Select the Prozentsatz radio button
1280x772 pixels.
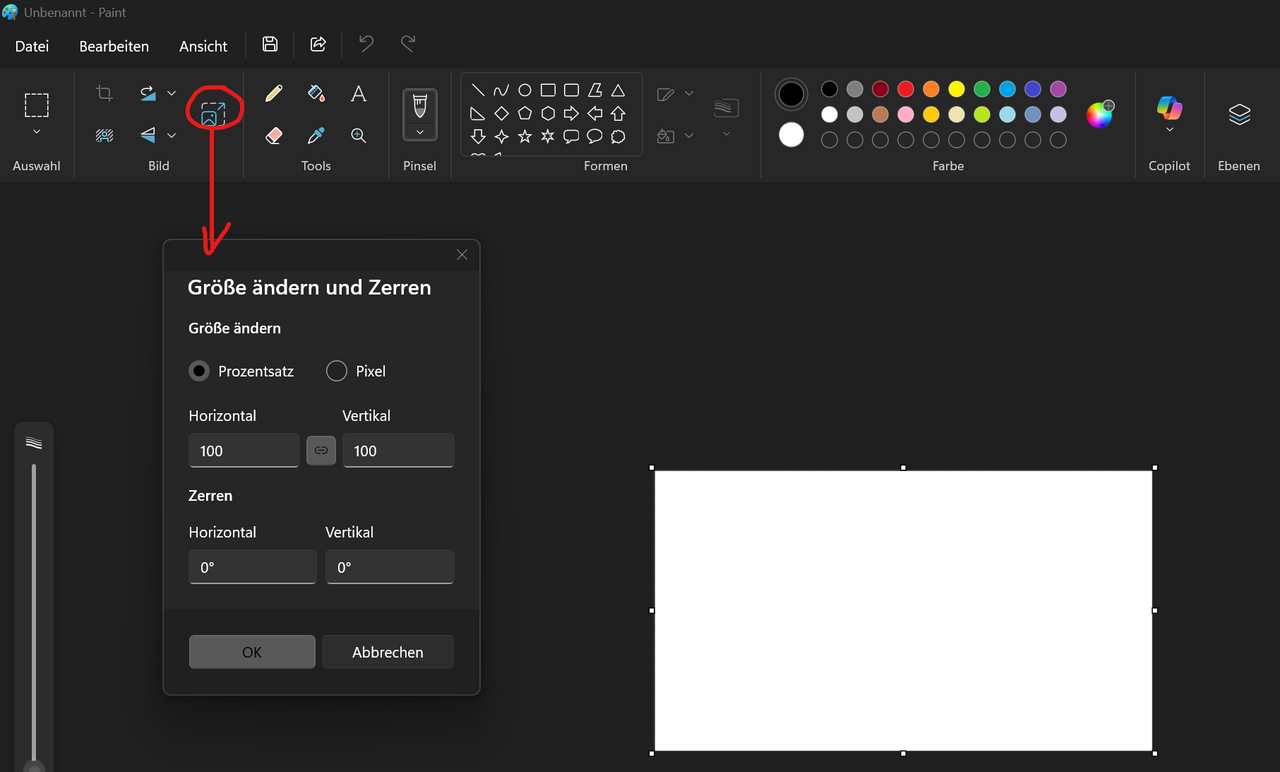point(199,371)
